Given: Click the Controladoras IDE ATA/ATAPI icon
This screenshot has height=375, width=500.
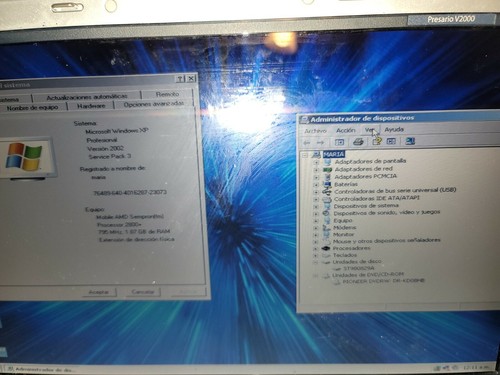Looking at the screenshot, I should pos(327,199).
